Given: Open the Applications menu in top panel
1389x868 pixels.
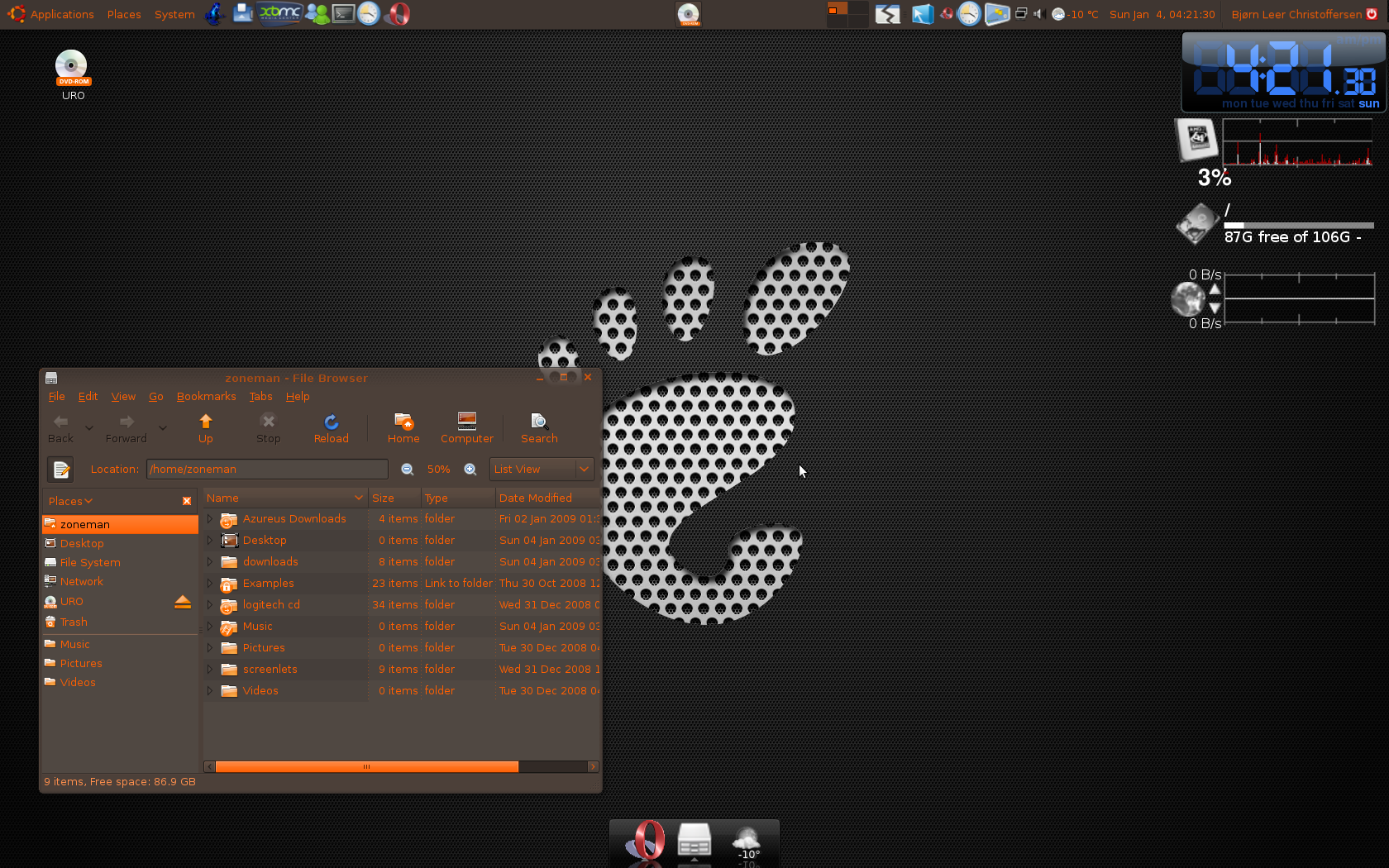Looking at the screenshot, I should (x=61, y=14).
